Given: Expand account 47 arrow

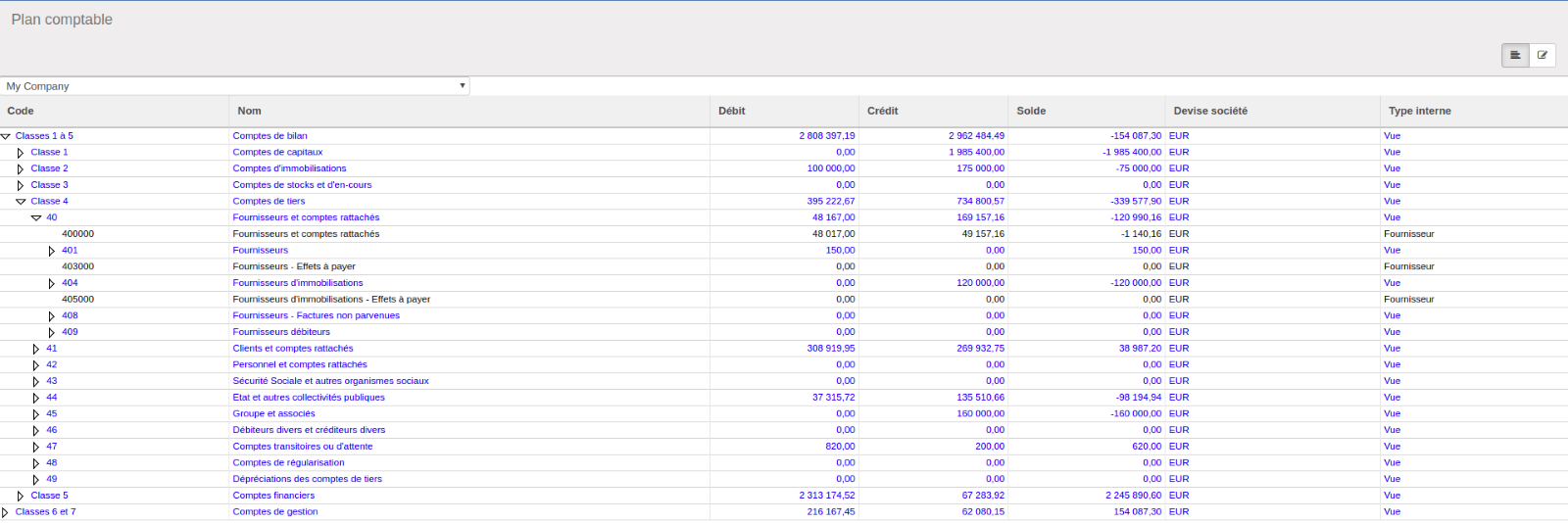Looking at the screenshot, I should tap(36, 447).
